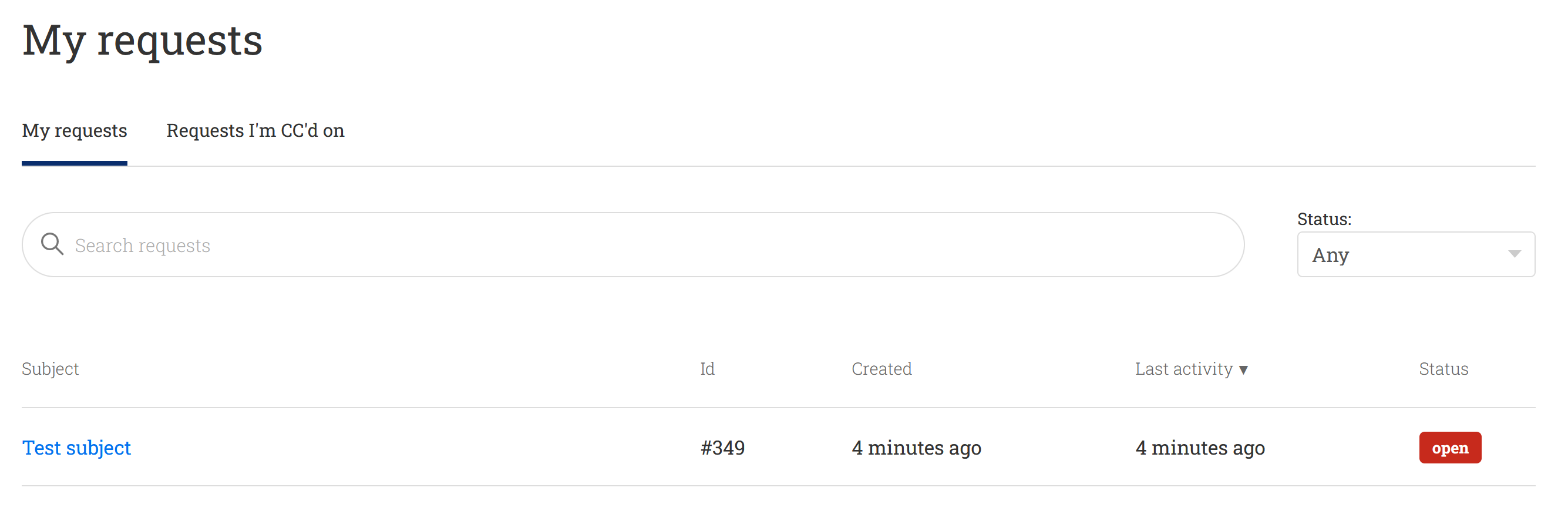Click the Created column header

coord(881,368)
